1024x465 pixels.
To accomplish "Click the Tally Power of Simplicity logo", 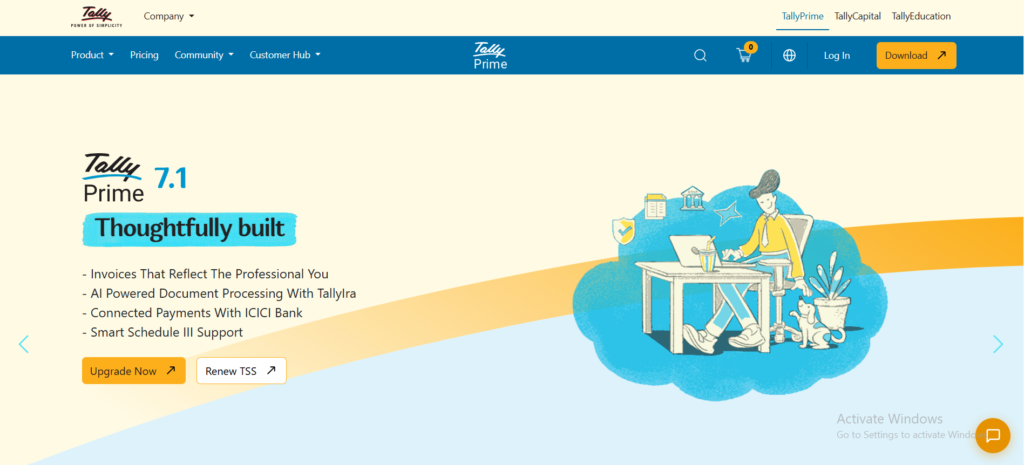I will pyautogui.click(x=96, y=17).
